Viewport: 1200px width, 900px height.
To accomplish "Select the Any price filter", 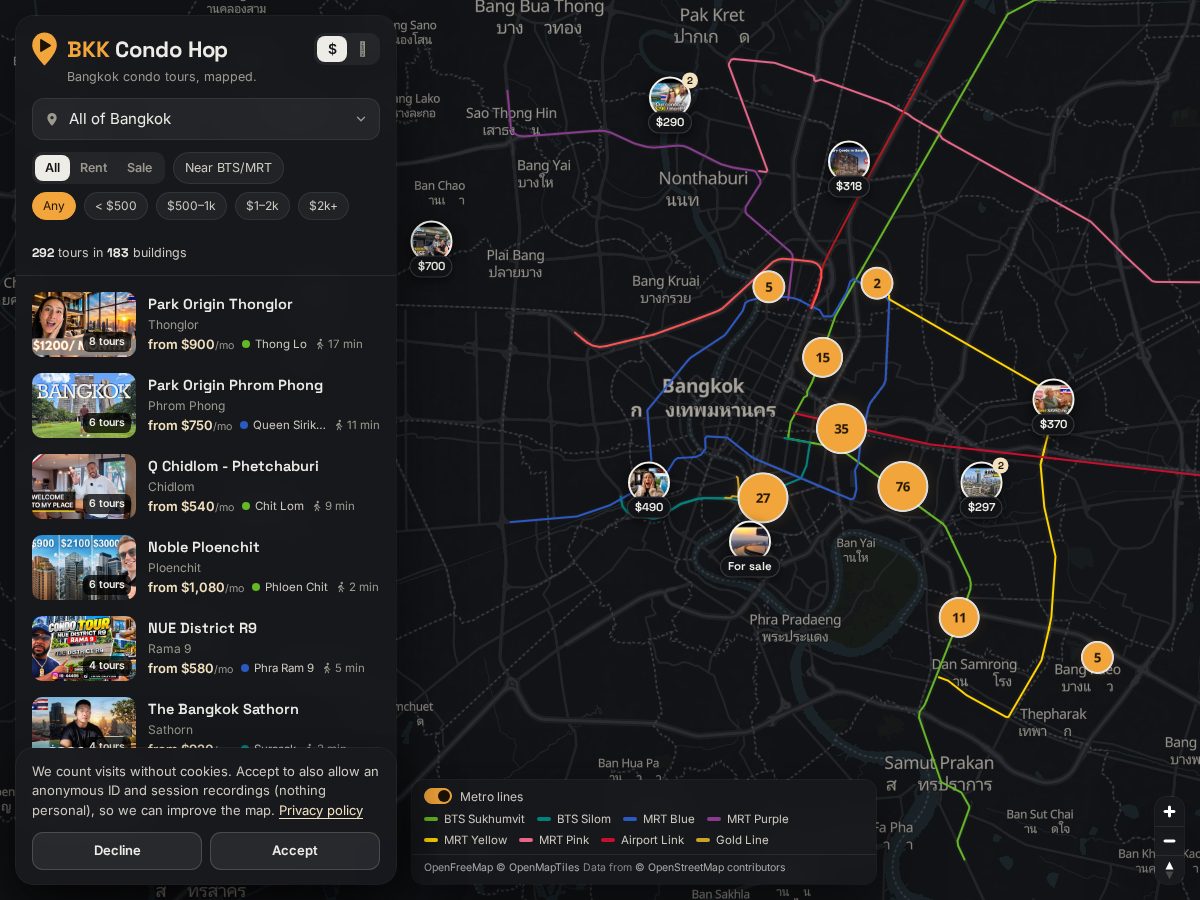I will [54, 206].
